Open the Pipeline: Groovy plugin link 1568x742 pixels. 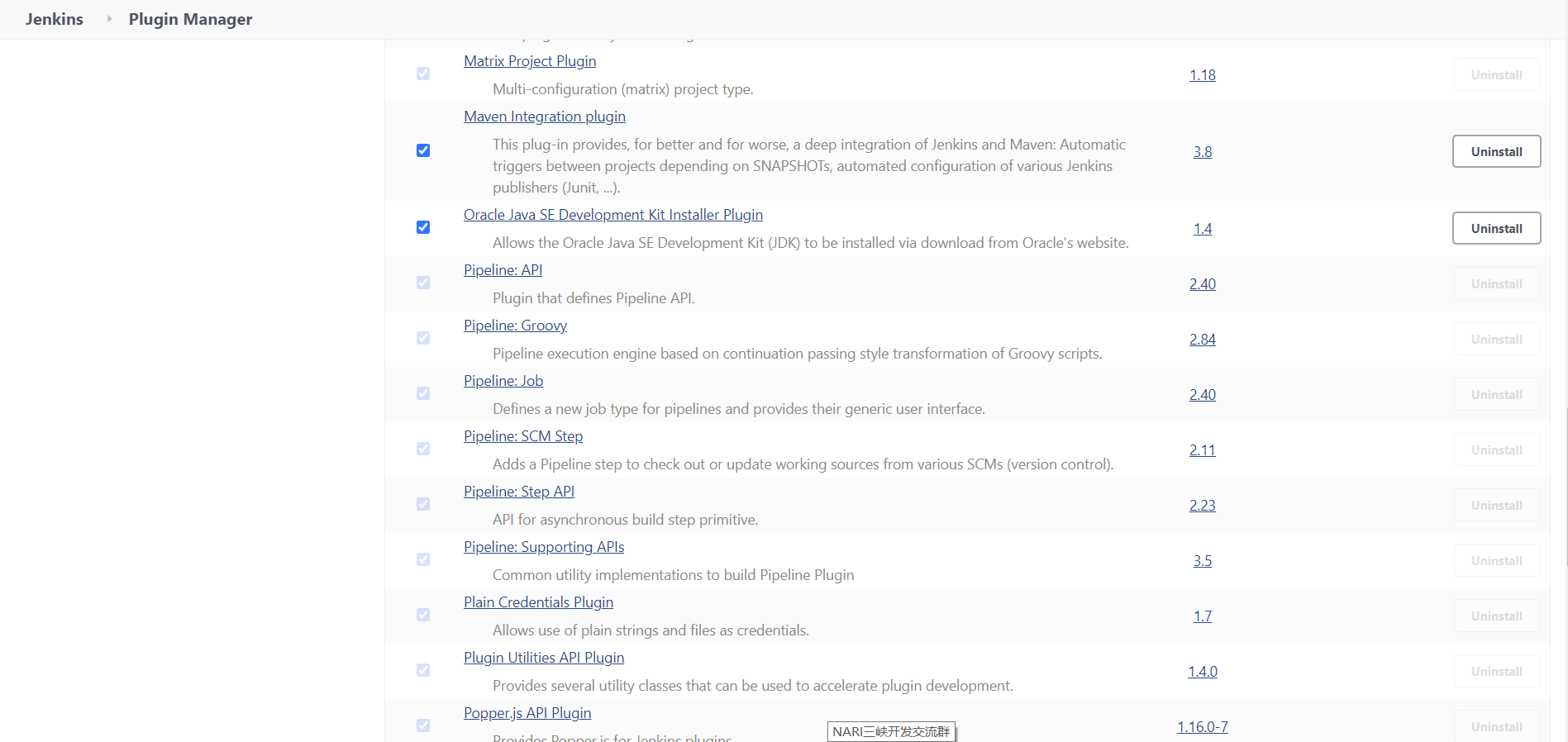click(516, 326)
